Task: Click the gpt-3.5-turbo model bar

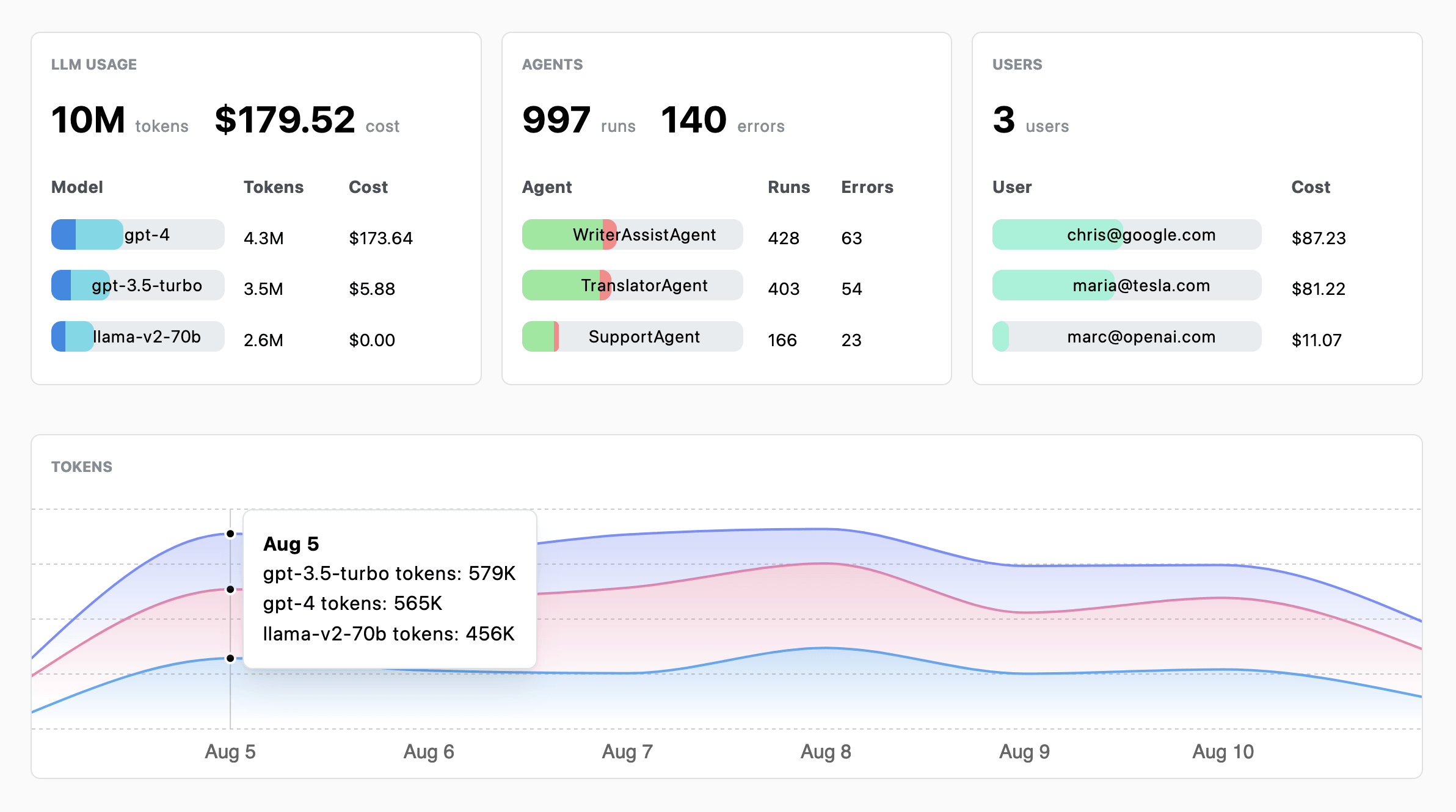Action: pos(137,285)
